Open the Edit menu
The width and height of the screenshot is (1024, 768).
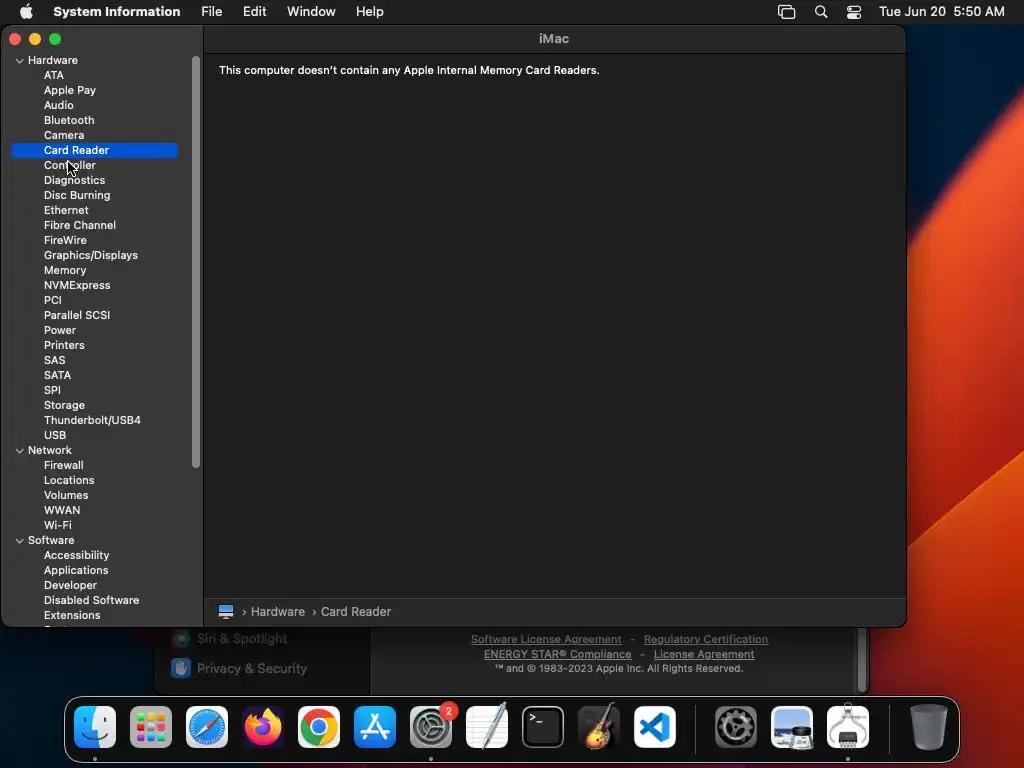click(x=255, y=12)
